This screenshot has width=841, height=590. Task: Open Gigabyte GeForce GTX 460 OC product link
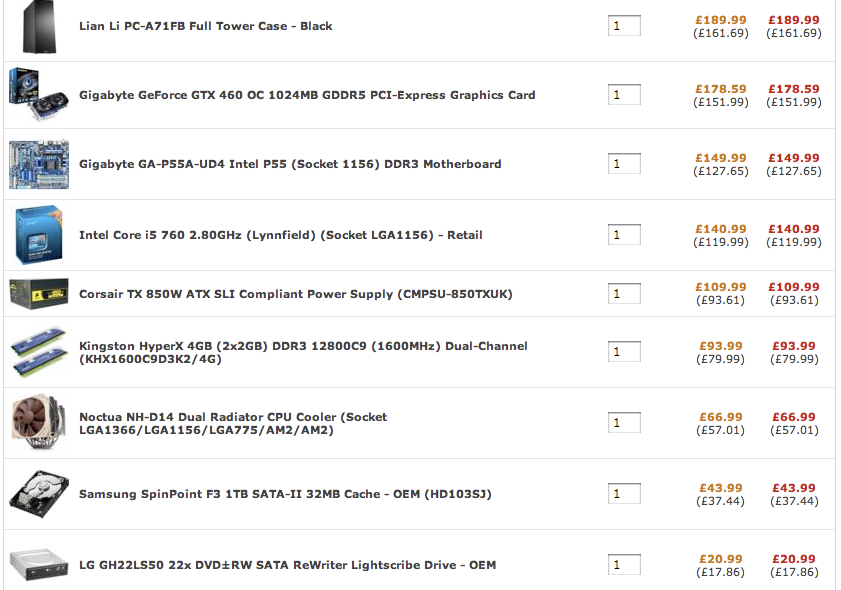click(x=307, y=95)
